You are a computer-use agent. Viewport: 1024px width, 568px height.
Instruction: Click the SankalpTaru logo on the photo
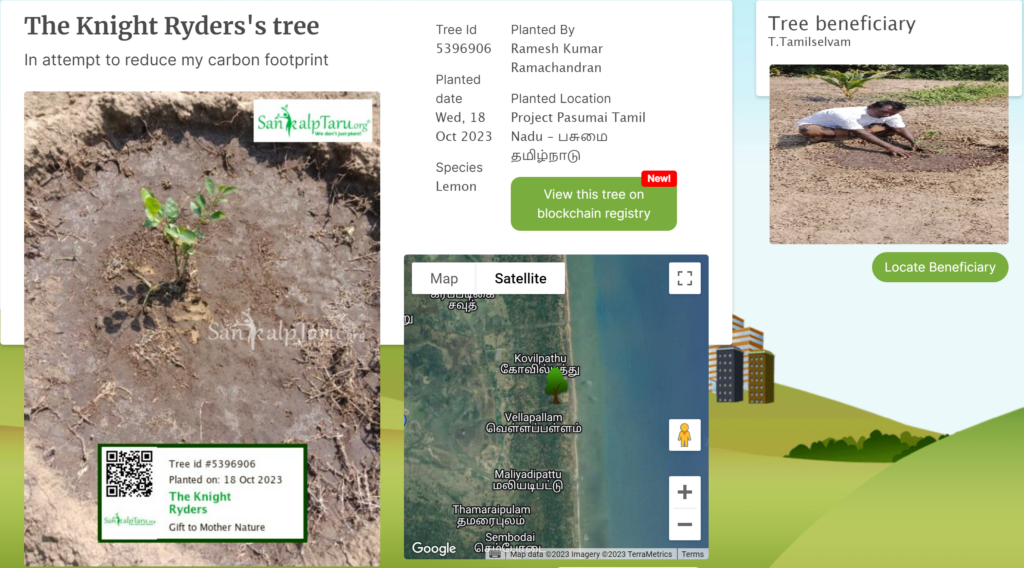coord(313,121)
